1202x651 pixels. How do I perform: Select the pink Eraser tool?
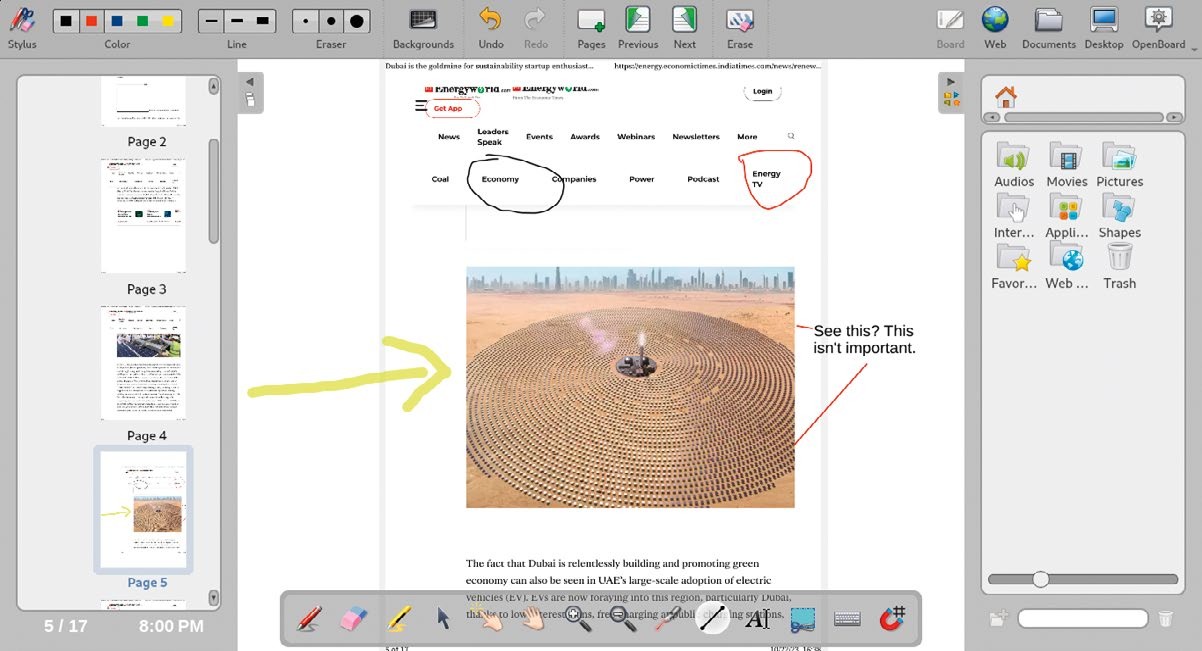tap(354, 618)
